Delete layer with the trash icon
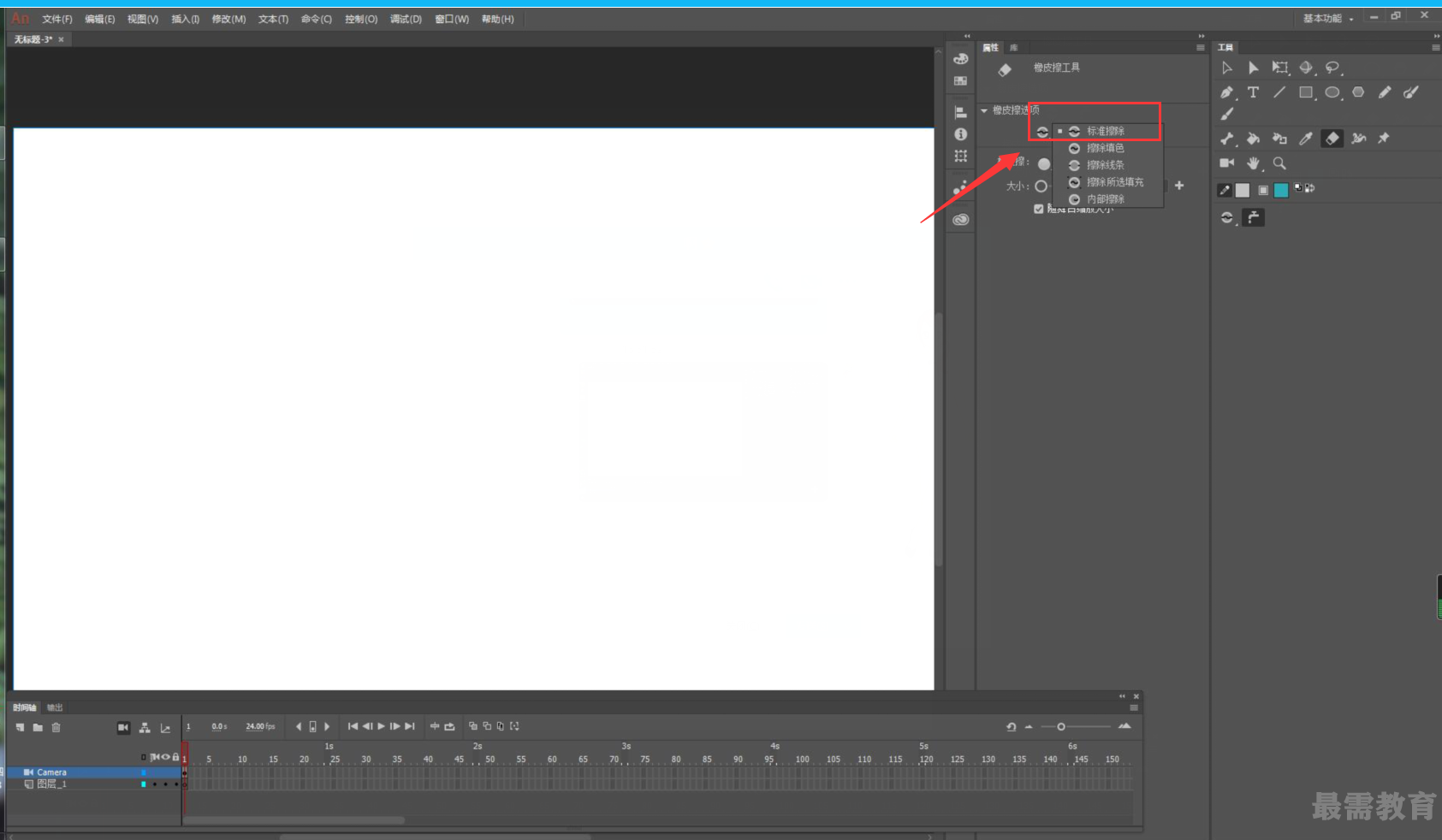 [x=56, y=728]
